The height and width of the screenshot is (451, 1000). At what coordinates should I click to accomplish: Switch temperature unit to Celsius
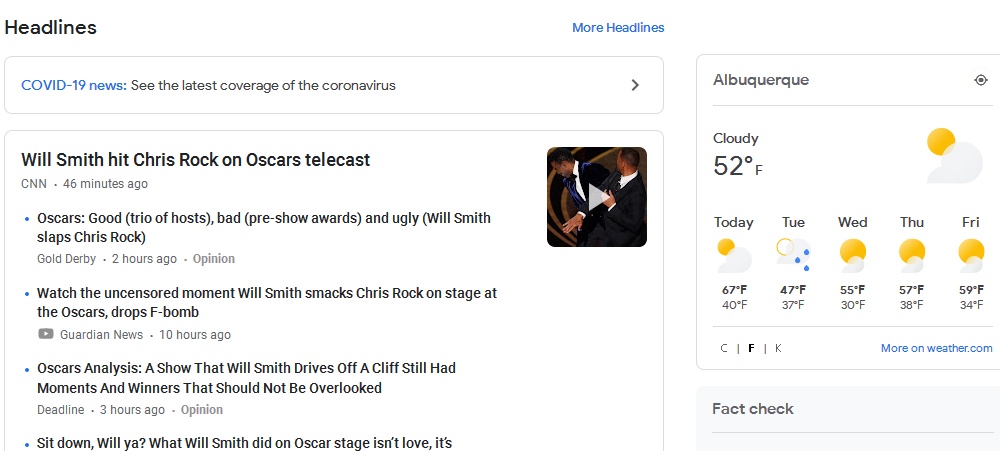click(724, 348)
